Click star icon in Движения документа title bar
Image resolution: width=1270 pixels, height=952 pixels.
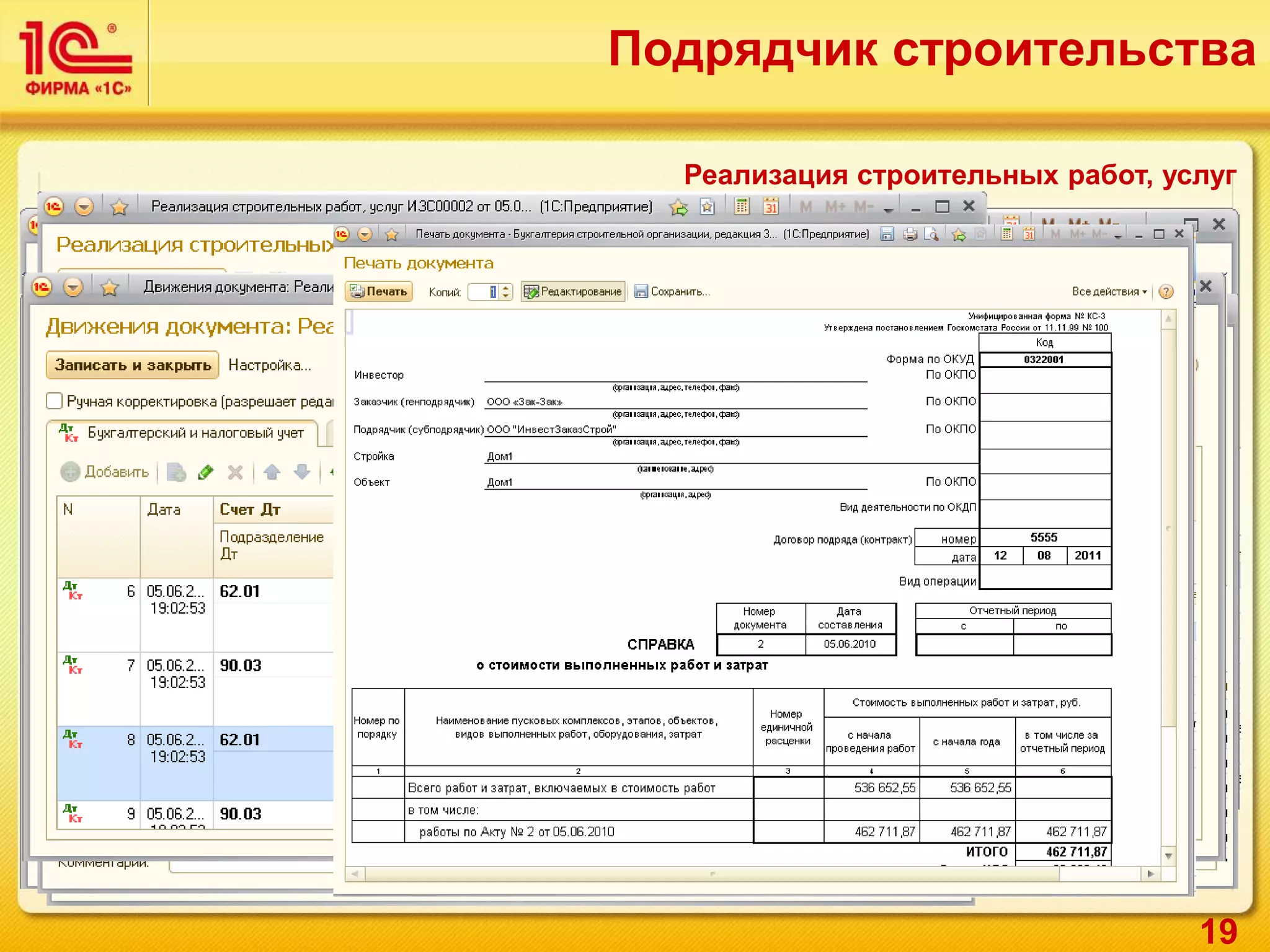[x=109, y=287]
